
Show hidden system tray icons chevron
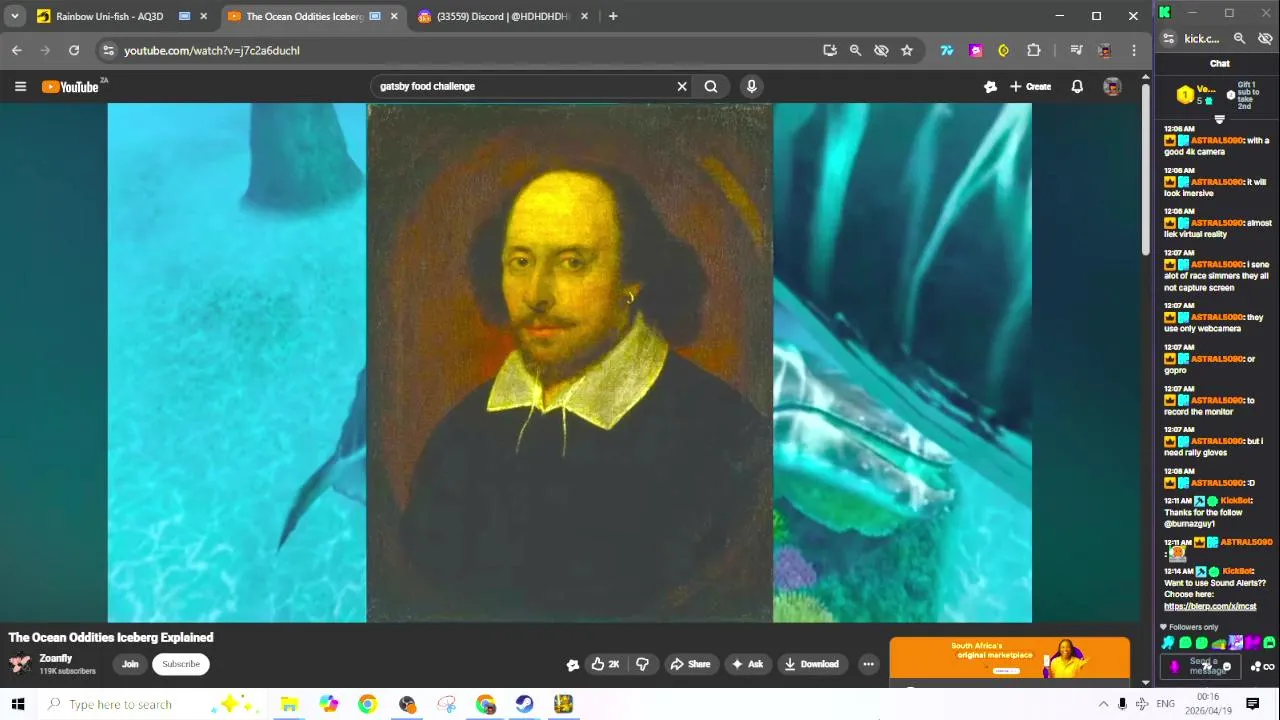pyautogui.click(x=1103, y=704)
